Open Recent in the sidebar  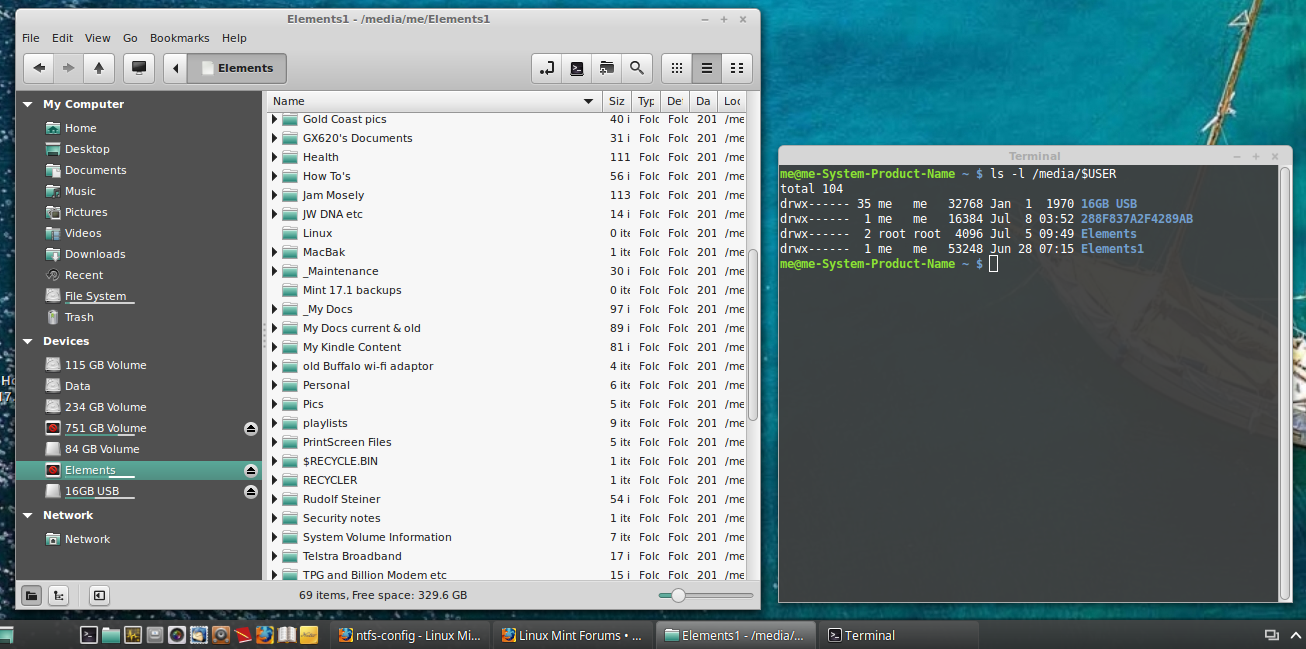84,275
